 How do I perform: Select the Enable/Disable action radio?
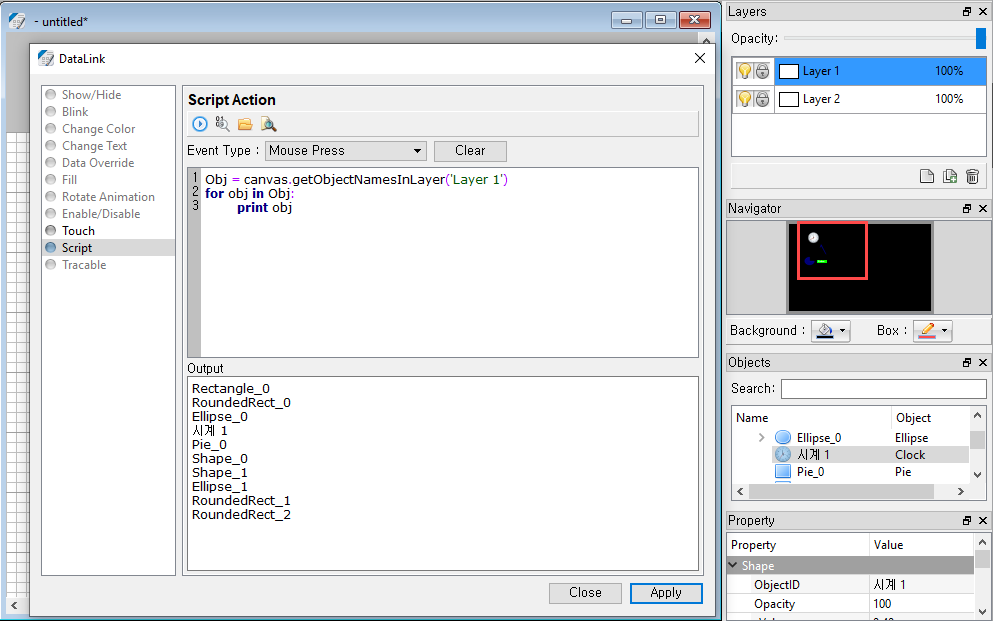coord(51,214)
